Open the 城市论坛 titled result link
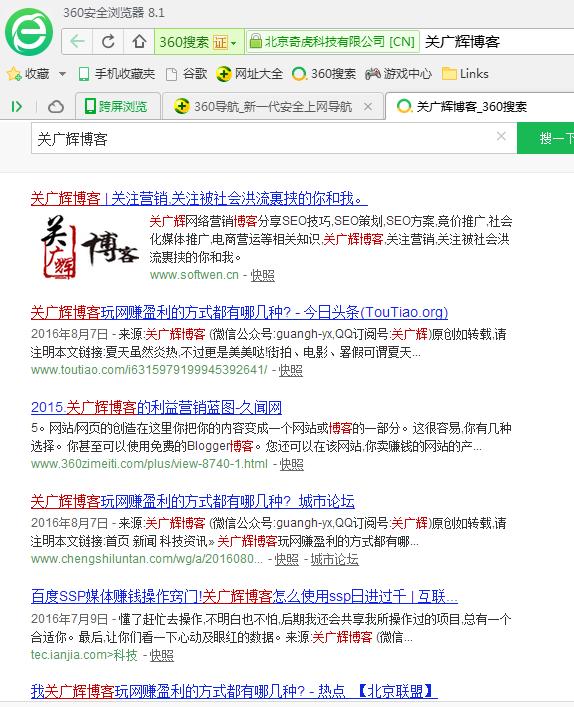This screenshot has width=574, height=707. (193, 501)
